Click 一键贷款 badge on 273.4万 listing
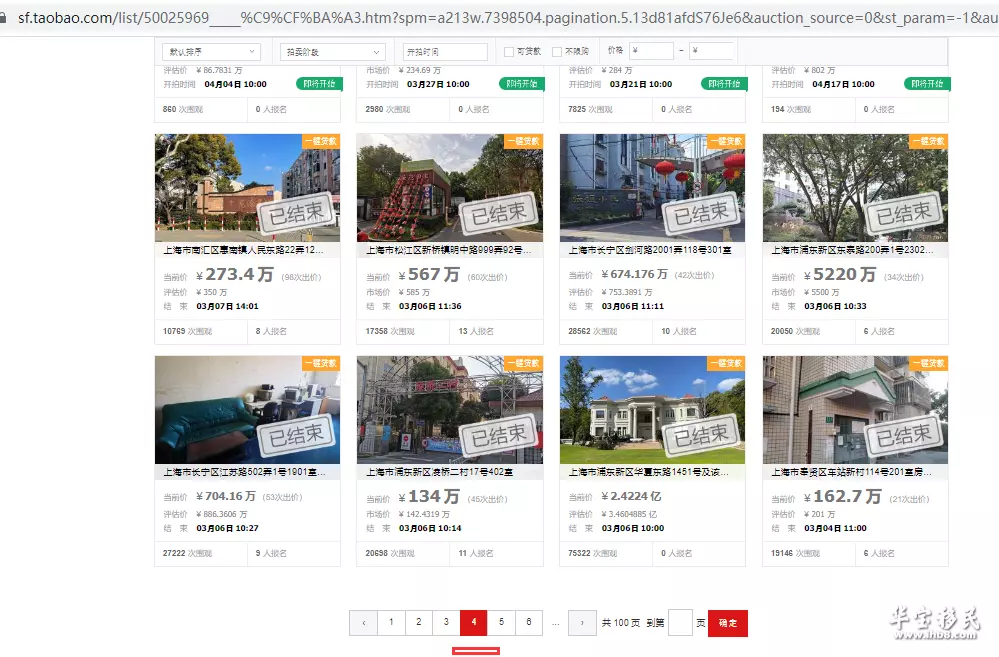This screenshot has width=999, height=657. [321, 141]
